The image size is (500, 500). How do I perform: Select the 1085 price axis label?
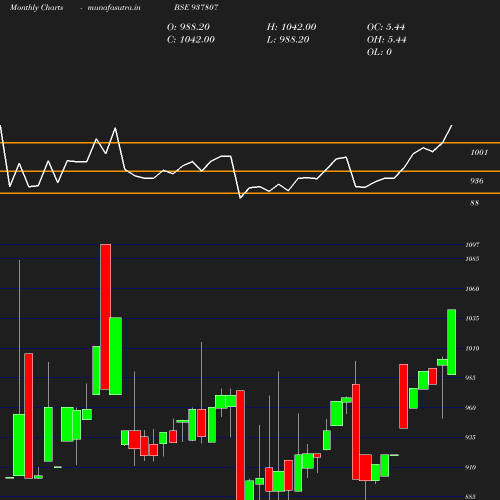(472, 259)
